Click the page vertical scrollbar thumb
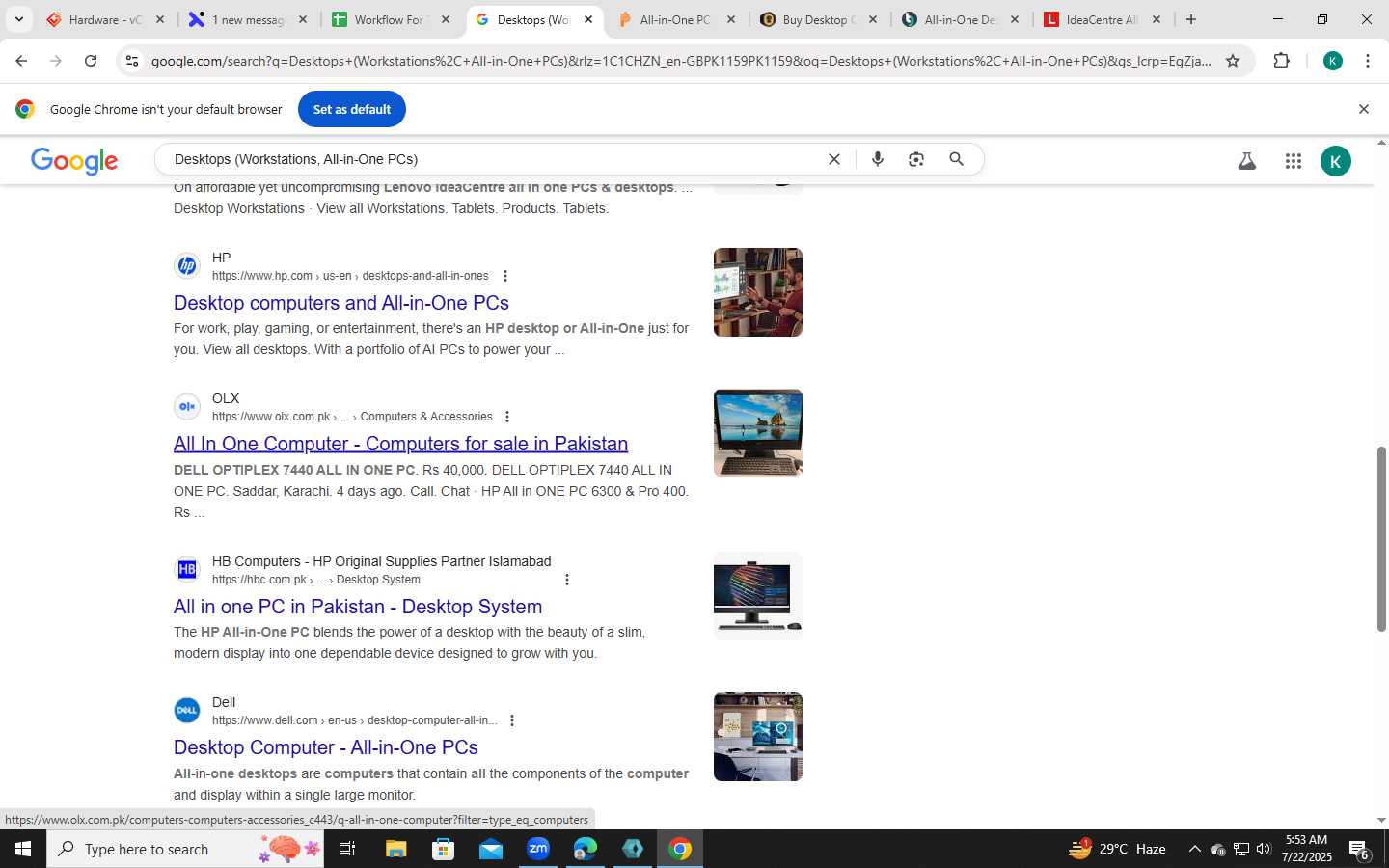1389x868 pixels. click(x=1381, y=538)
